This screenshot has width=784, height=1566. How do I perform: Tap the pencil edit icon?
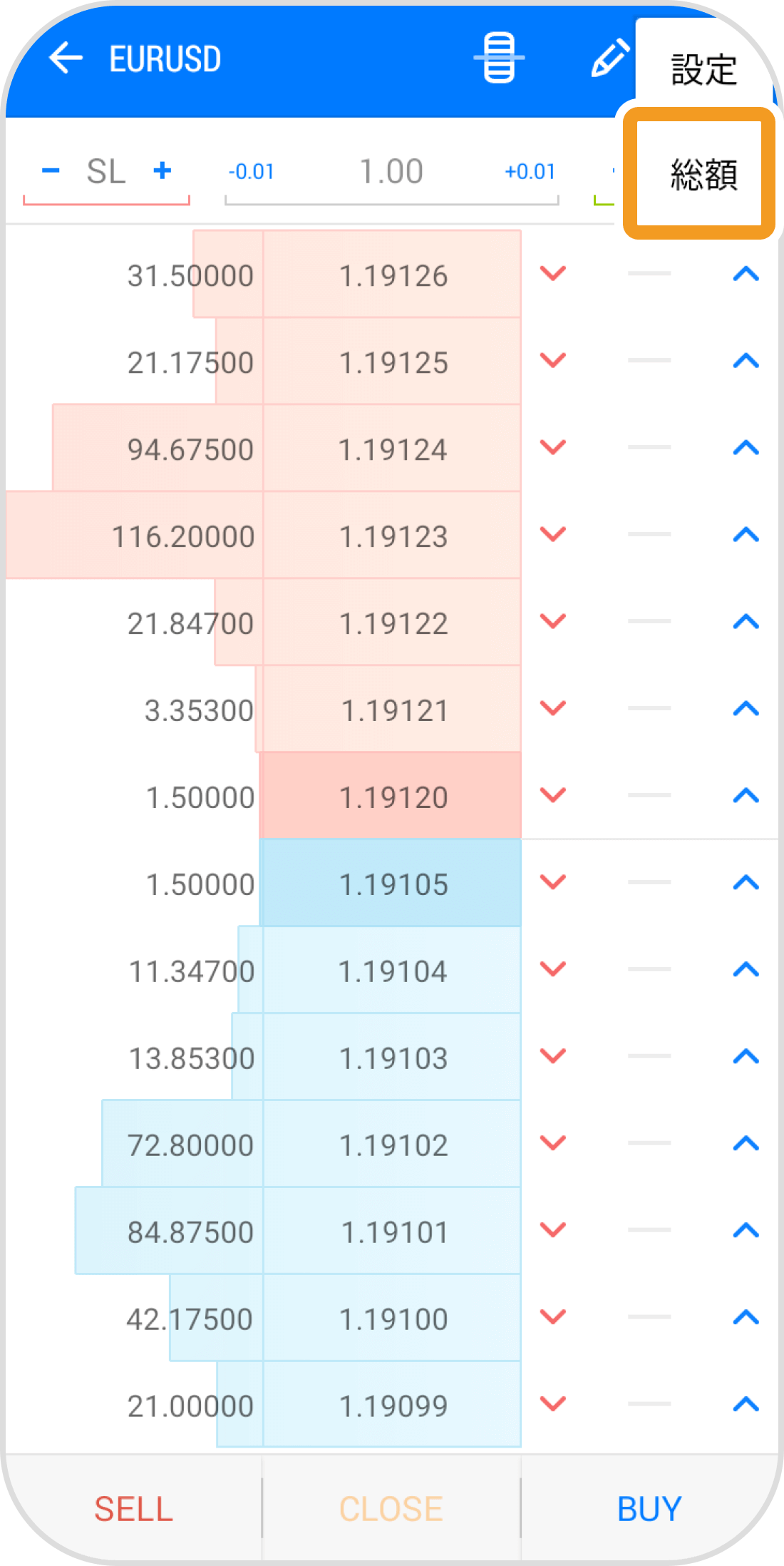pyautogui.click(x=609, y=58)
